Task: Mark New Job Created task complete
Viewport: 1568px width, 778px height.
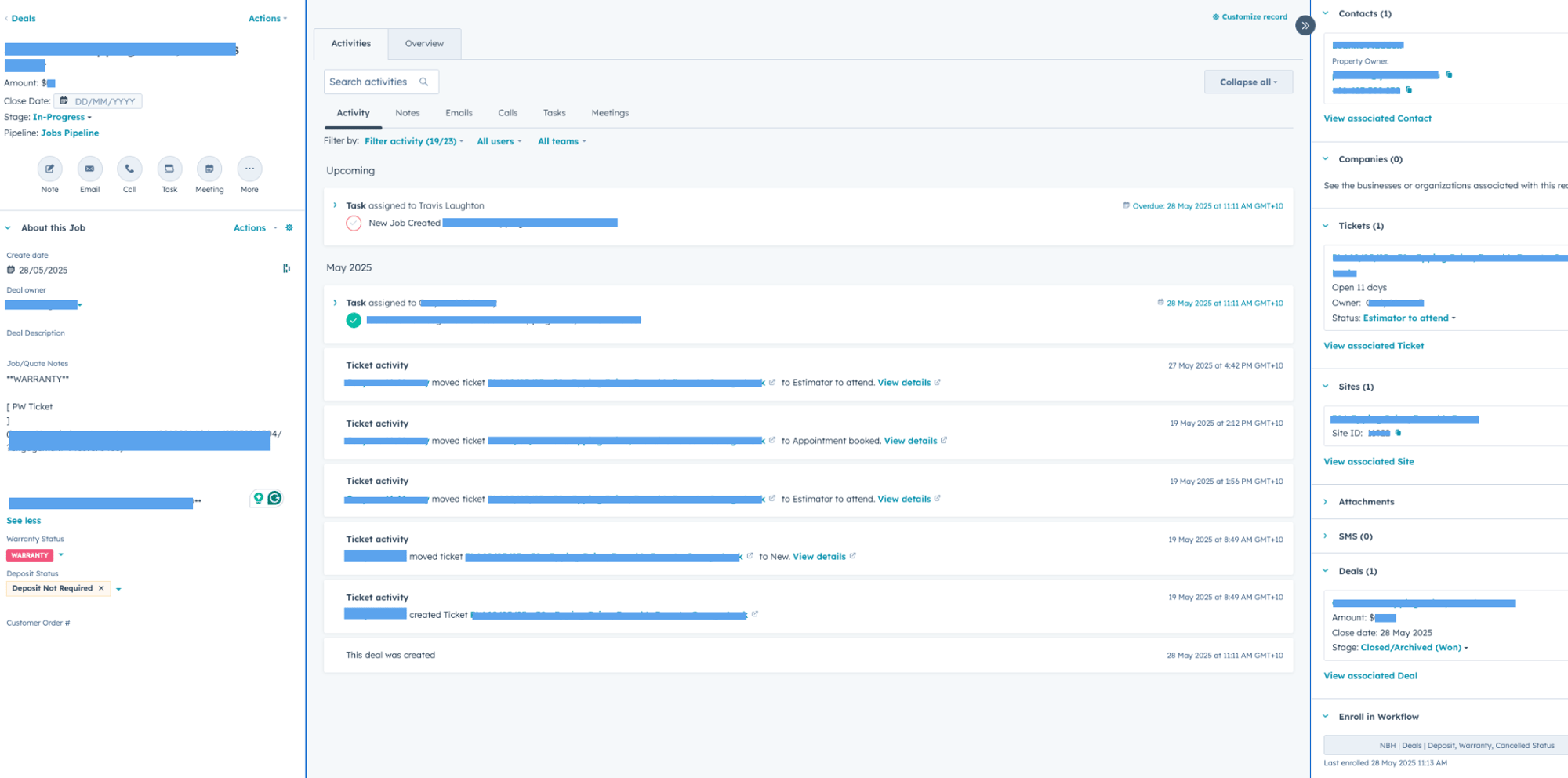Action: (x=354, y=224)
